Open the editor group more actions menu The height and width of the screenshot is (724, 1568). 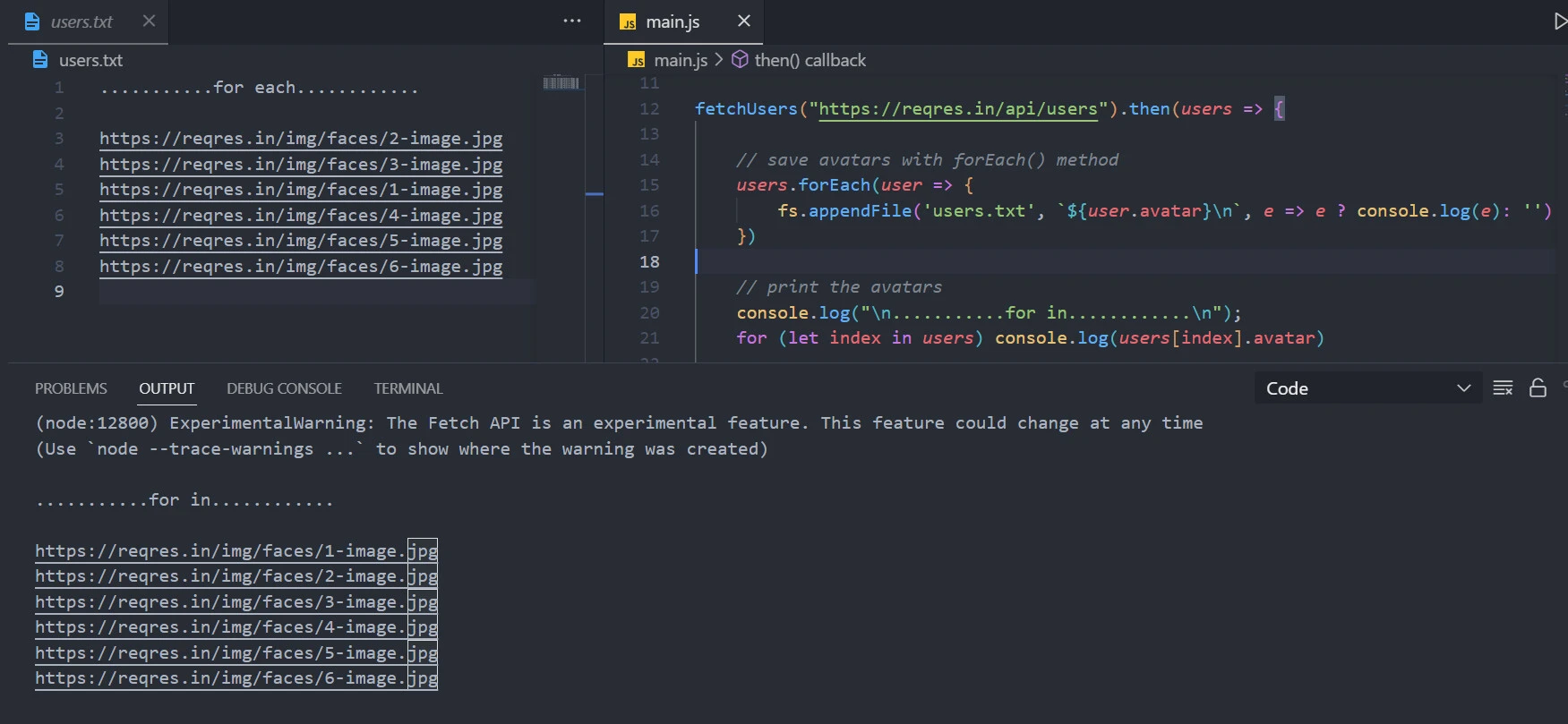pos(572,21)
